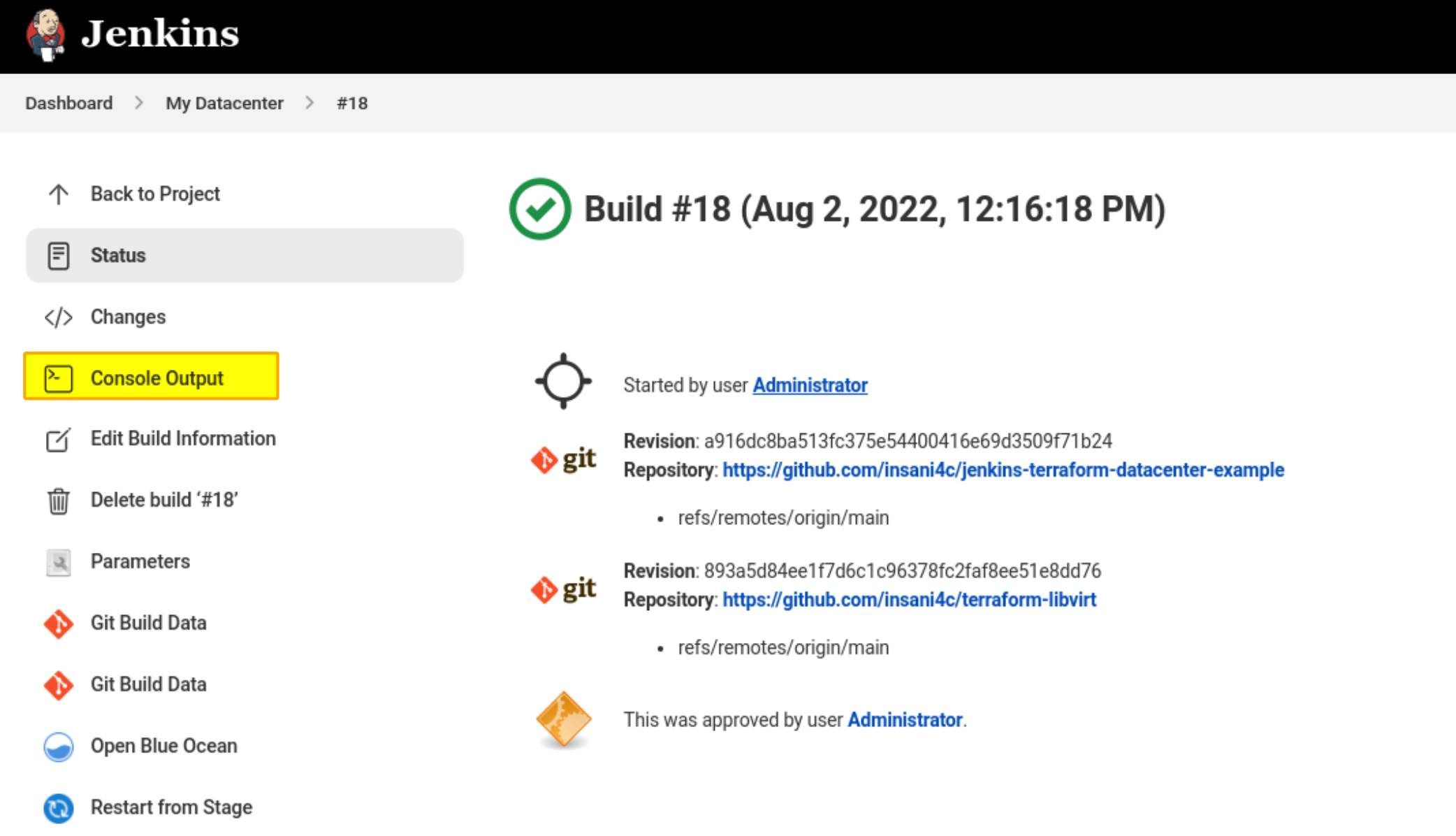This screenshot has height=836, width=1456.
Task: Open the Dashboard breadcrumb item
Action: [x=68, y=103]
